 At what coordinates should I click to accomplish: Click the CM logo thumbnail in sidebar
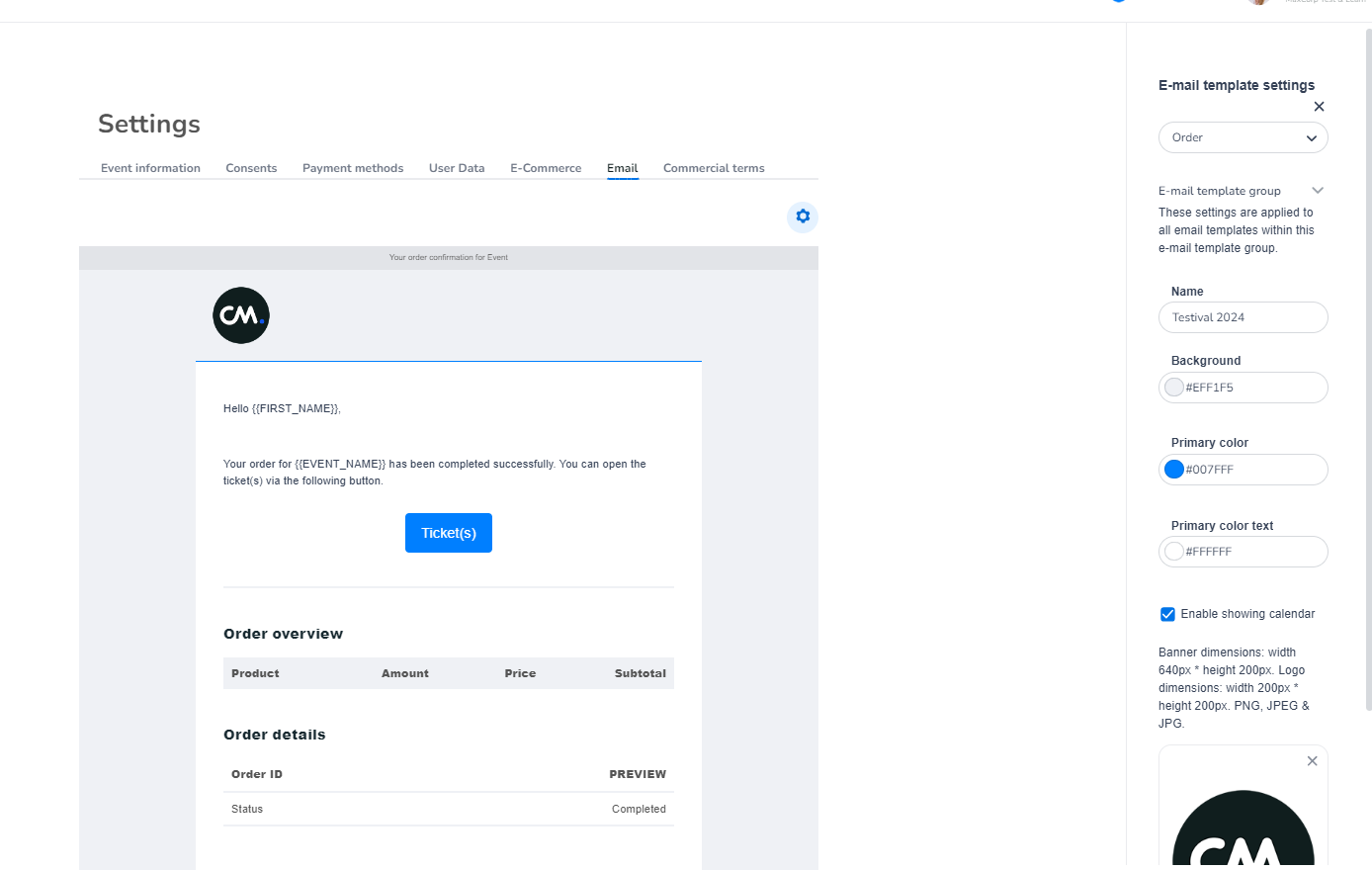coord(1243,830)
